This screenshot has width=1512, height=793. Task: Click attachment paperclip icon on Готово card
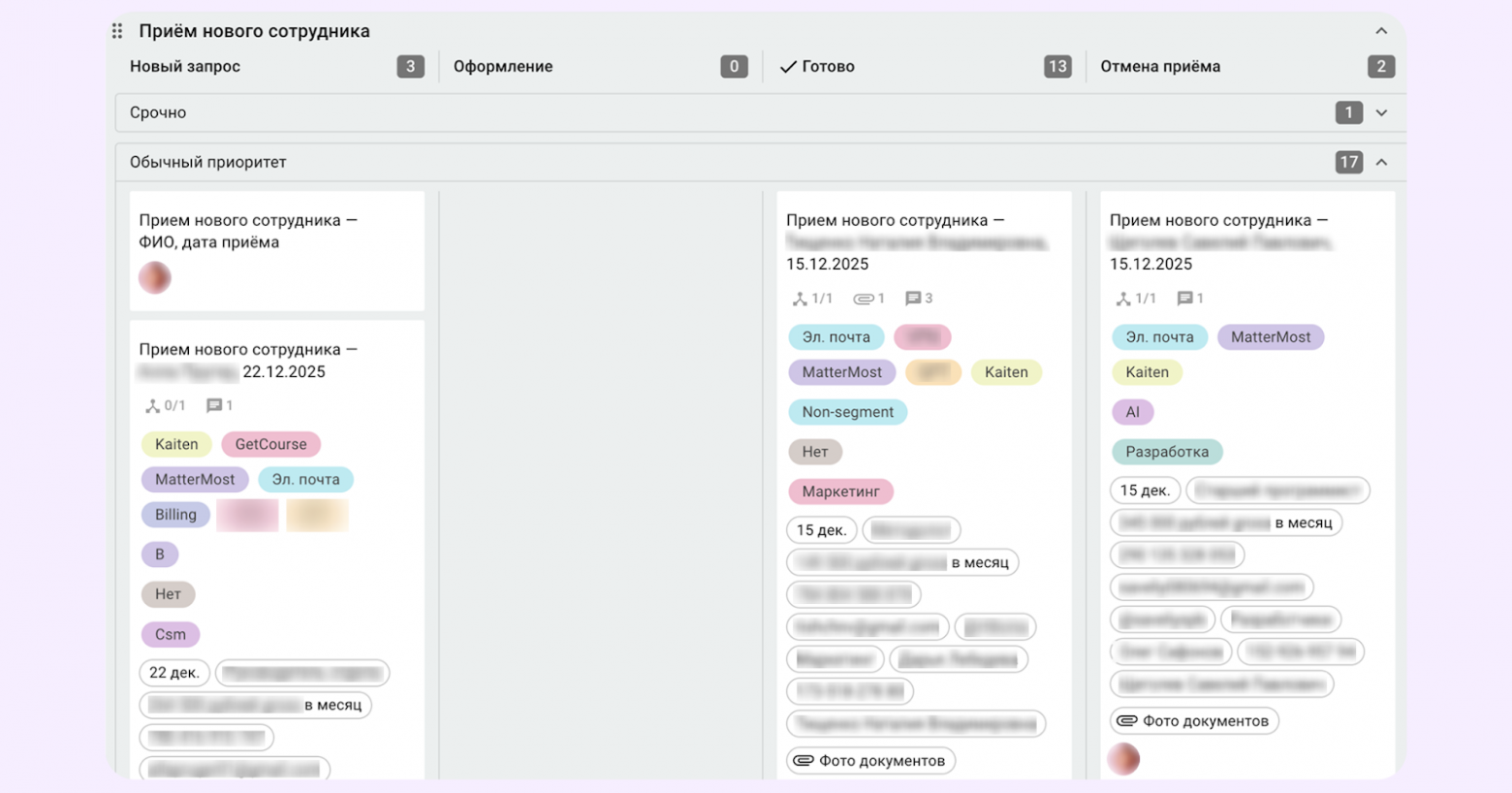point(863,299)
